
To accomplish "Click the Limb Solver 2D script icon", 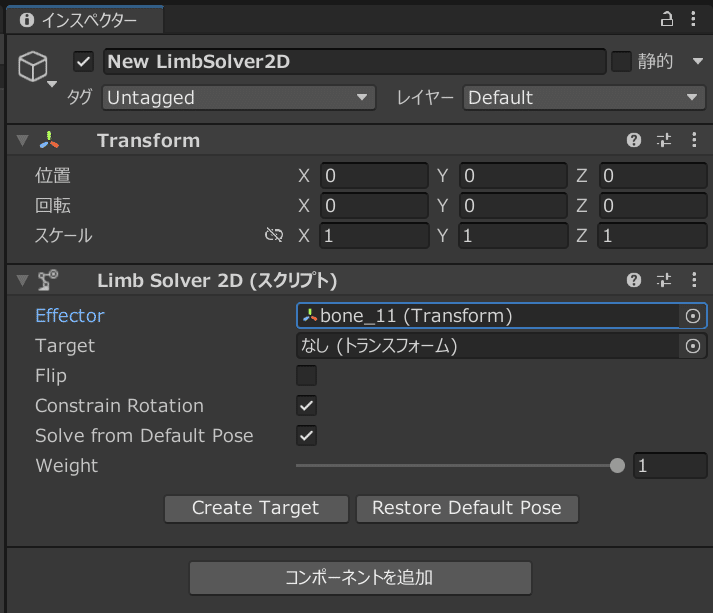I will coord(48,280).
